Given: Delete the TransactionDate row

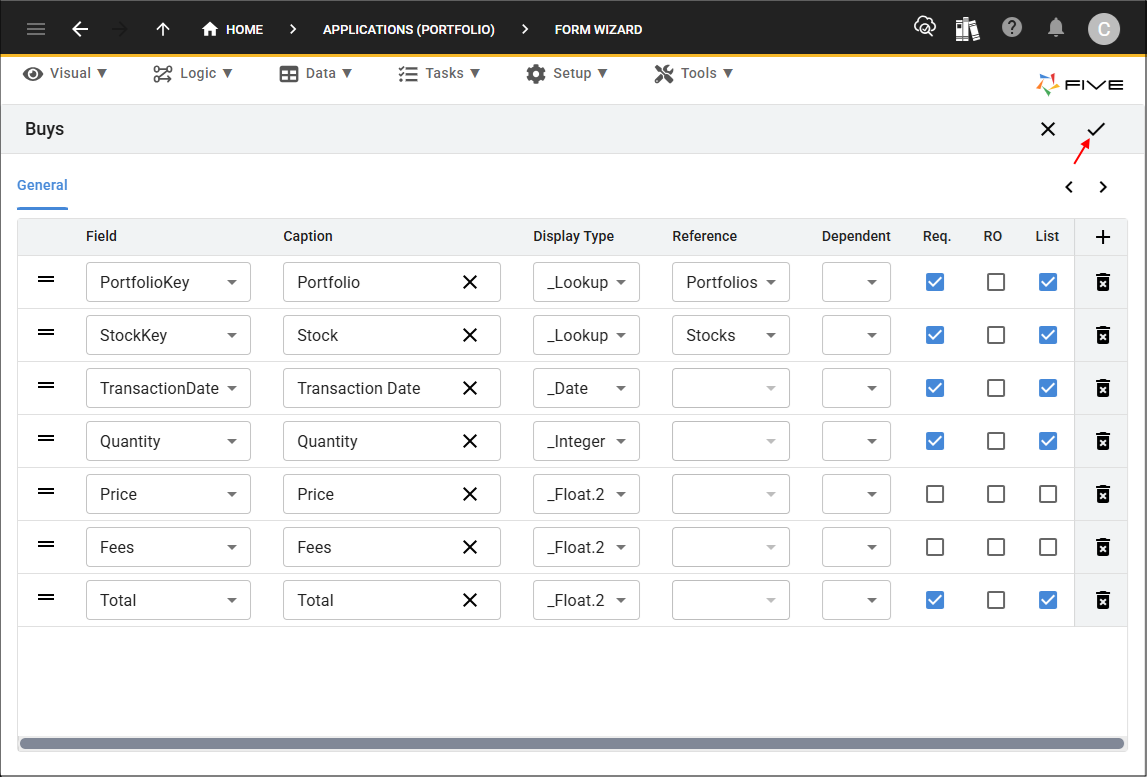Looking at the screenshot, I should click(1103, 388).
